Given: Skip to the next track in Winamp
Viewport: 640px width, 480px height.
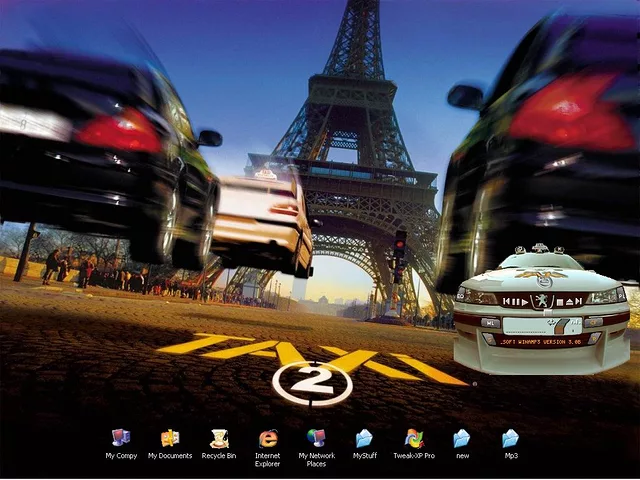Looking at the screenshot, I should click(x=578, y=300).
